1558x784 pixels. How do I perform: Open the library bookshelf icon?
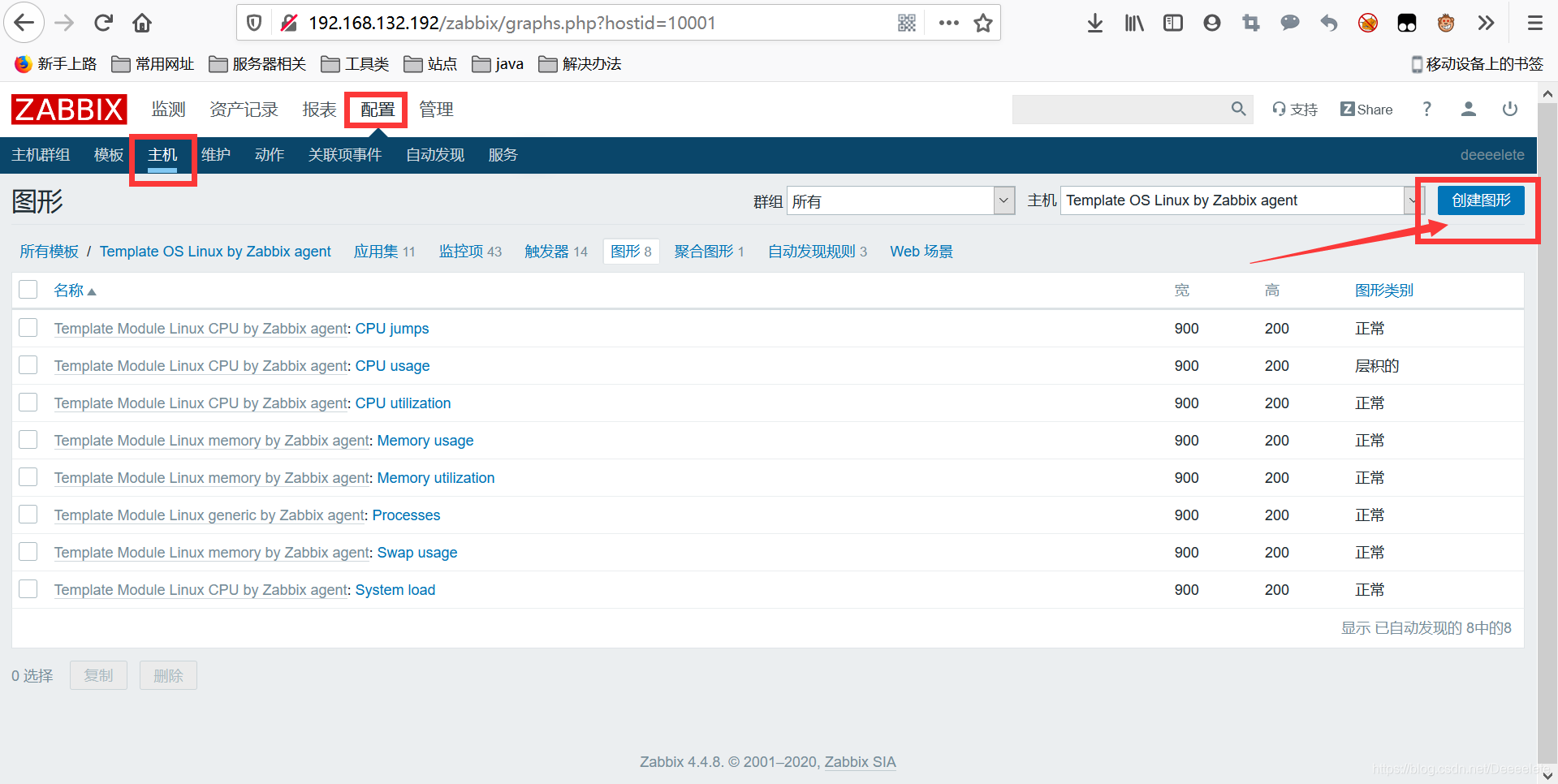[x=1134, y=23]
